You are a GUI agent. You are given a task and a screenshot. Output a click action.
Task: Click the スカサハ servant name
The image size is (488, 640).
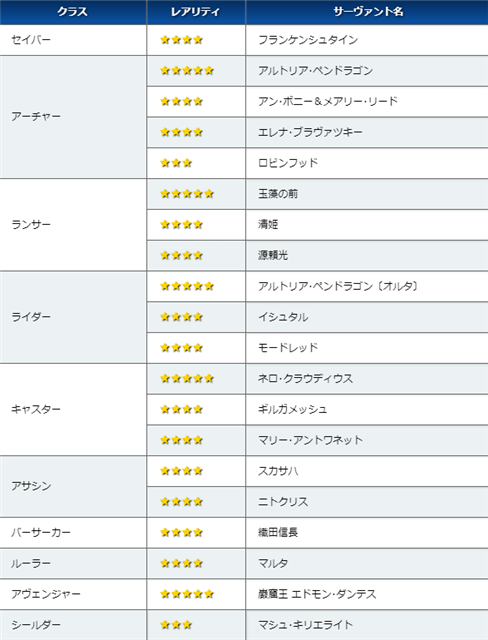278,471
